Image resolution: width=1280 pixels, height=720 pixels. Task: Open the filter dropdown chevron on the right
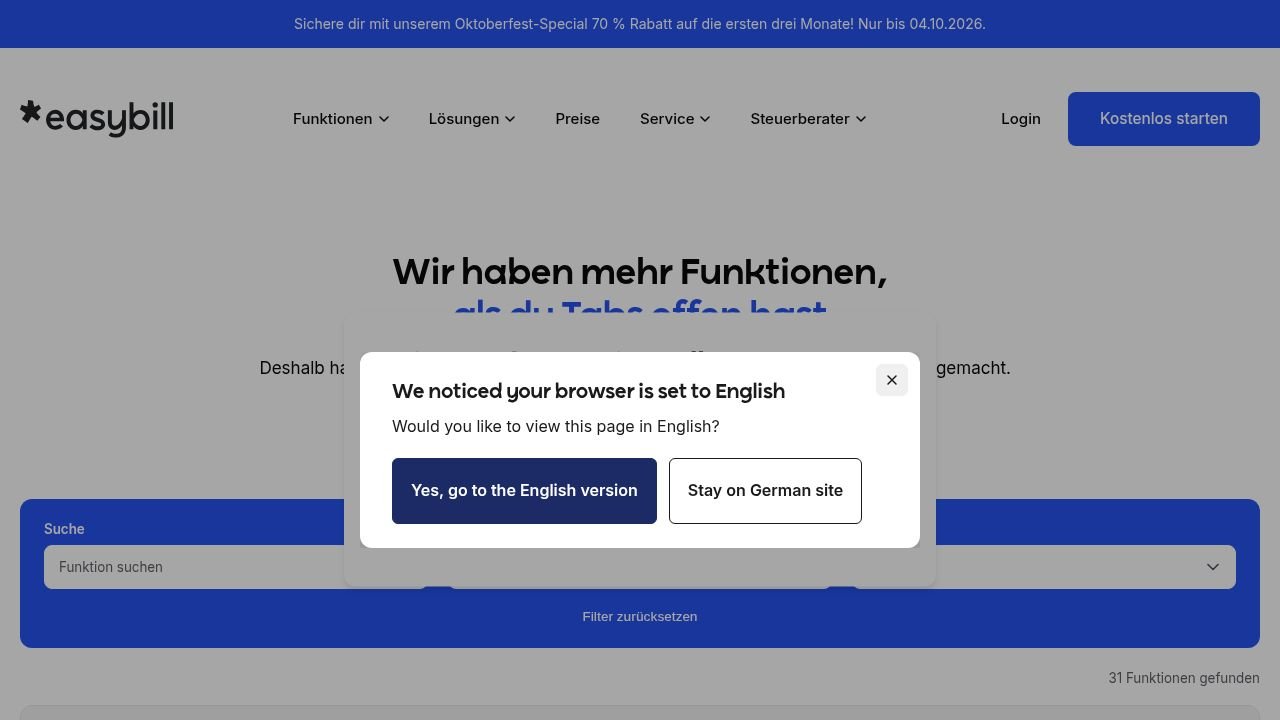pyautogui.click(x=1213, y=567)
